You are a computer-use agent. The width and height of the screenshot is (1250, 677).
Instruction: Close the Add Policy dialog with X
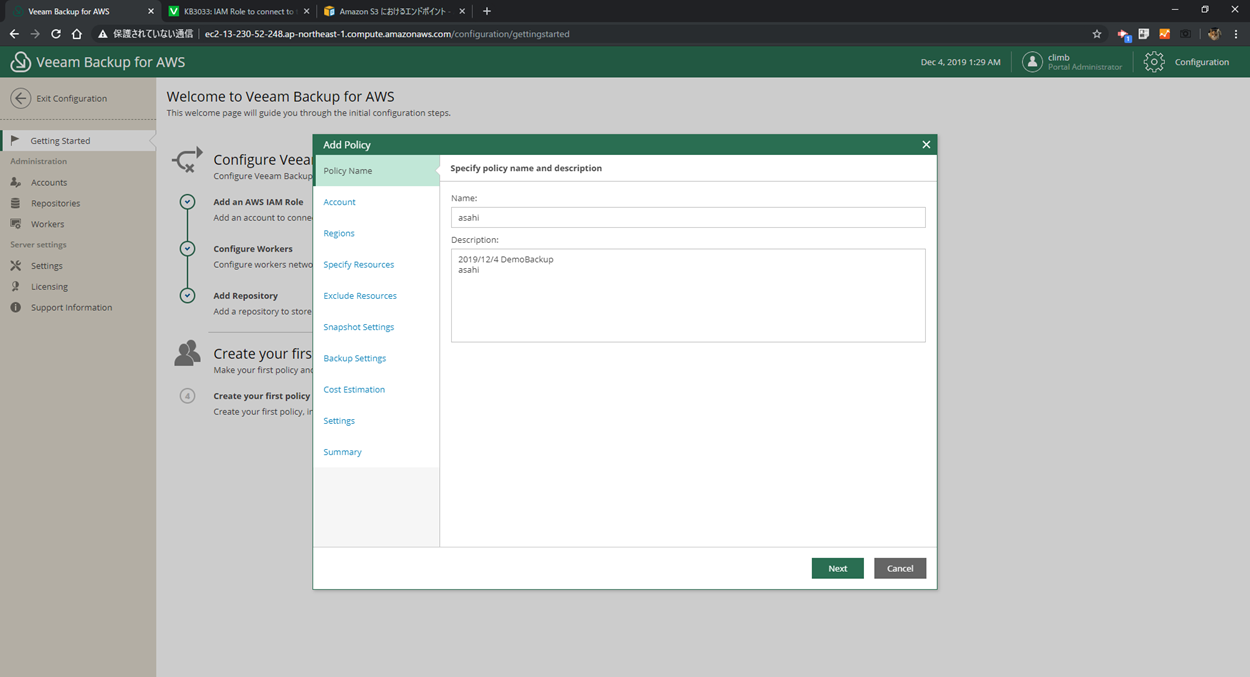point(926,145)
